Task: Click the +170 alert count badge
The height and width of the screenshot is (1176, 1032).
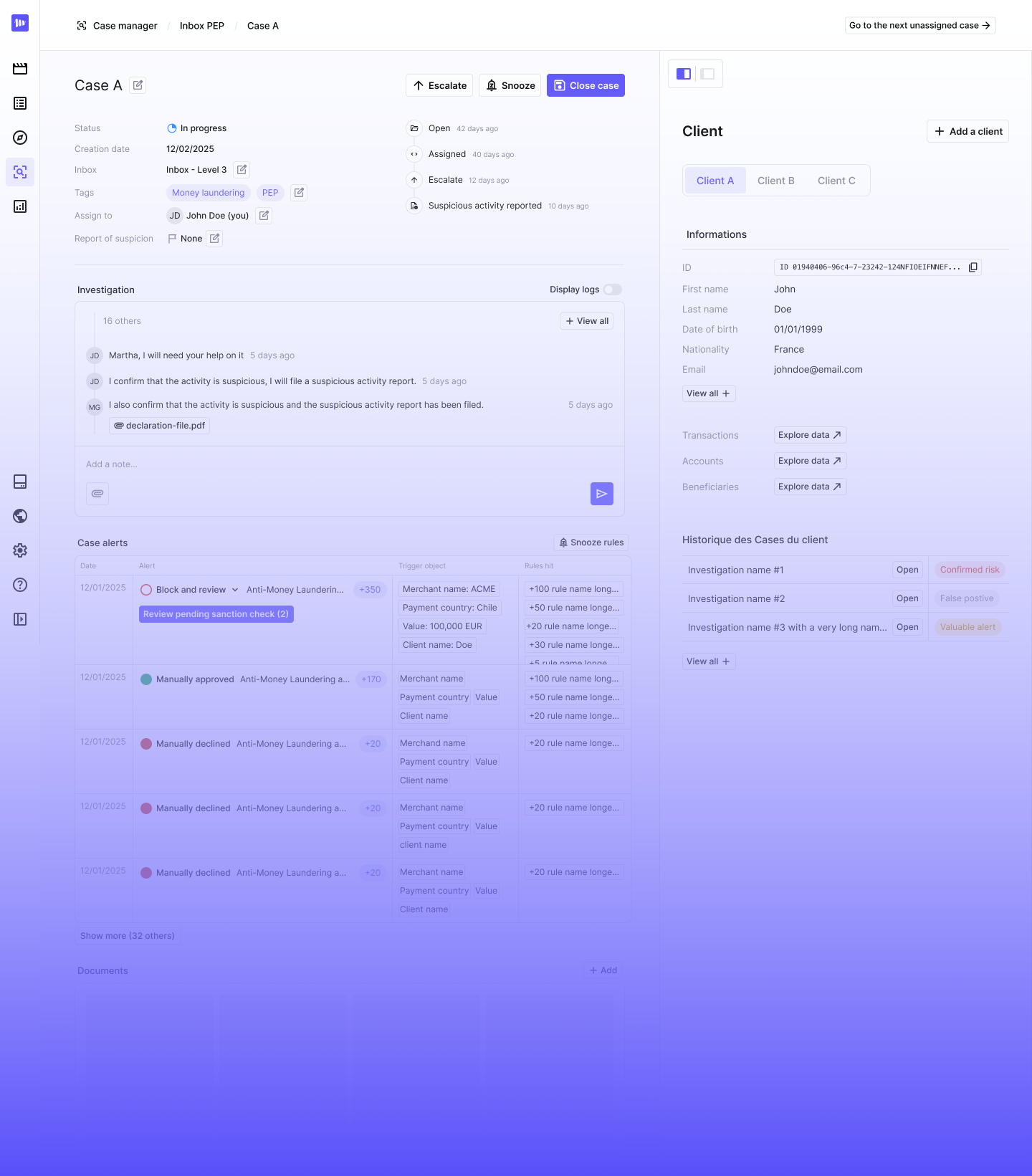Action: tap(371, 679)
